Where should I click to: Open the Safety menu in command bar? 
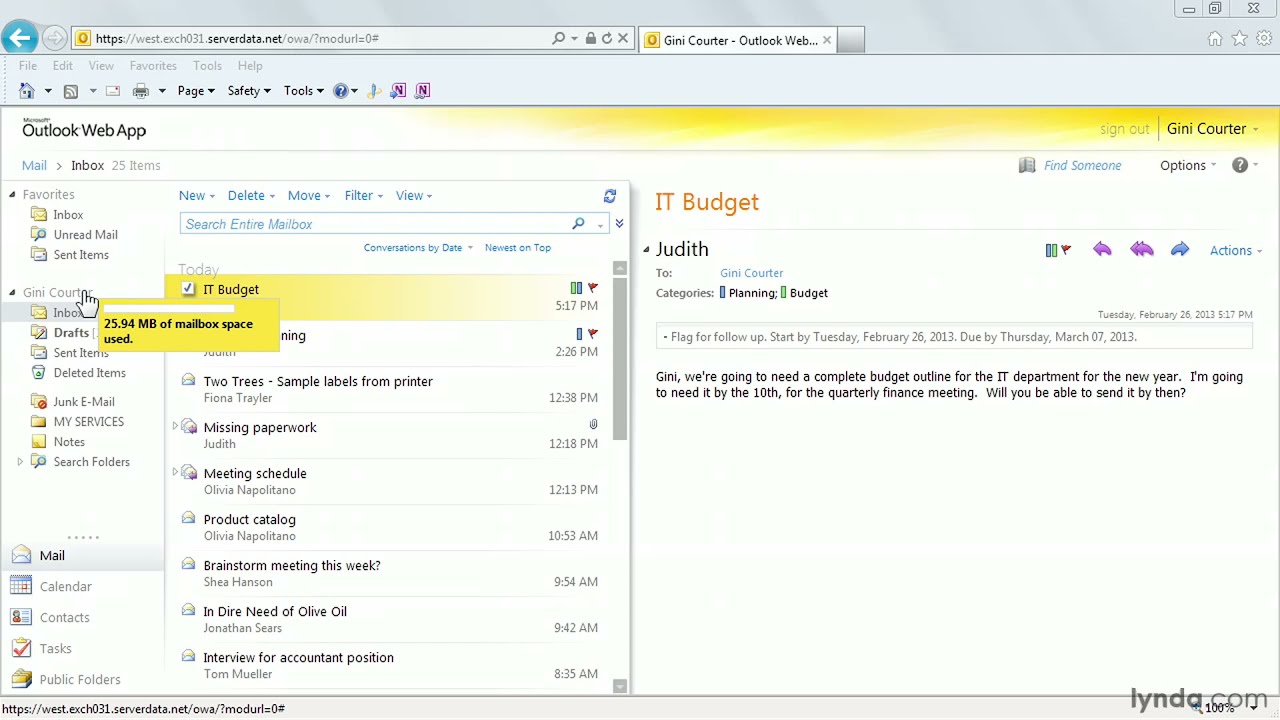tap(249, 91)
